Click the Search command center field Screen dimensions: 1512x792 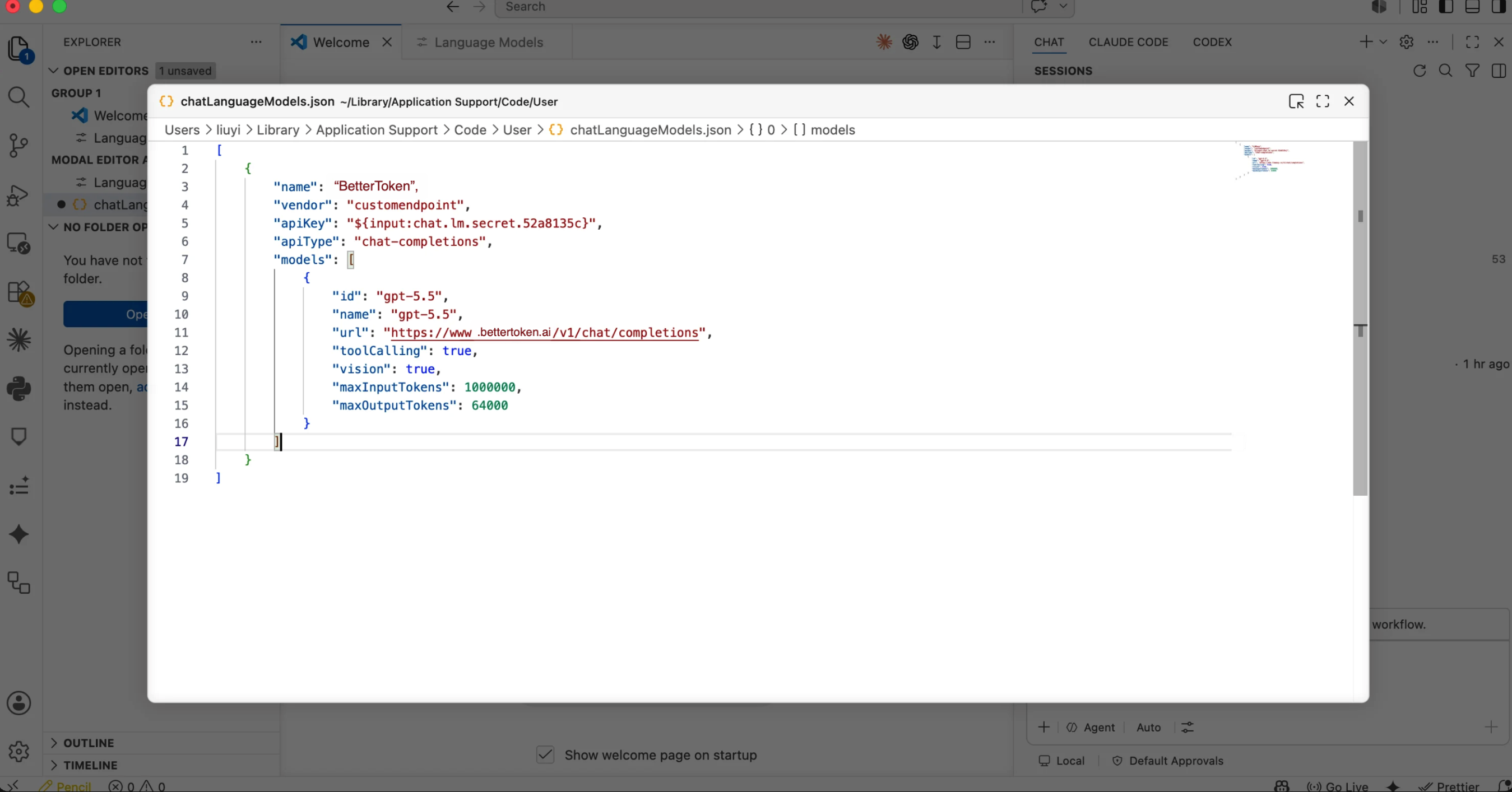pyautogui.click(x=758, y=7)
